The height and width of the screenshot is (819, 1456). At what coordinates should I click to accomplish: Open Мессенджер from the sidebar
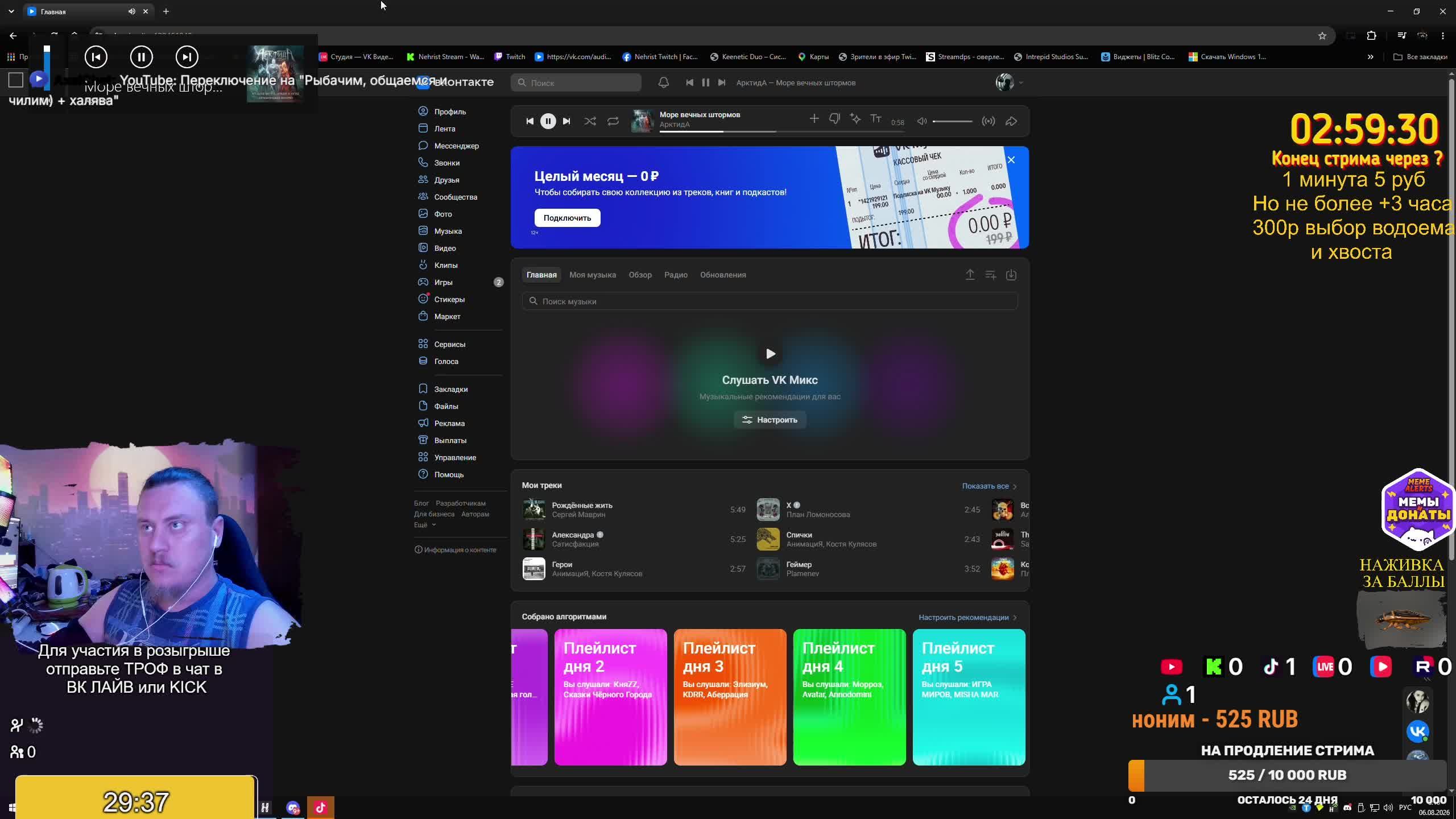tap(456, 146)
